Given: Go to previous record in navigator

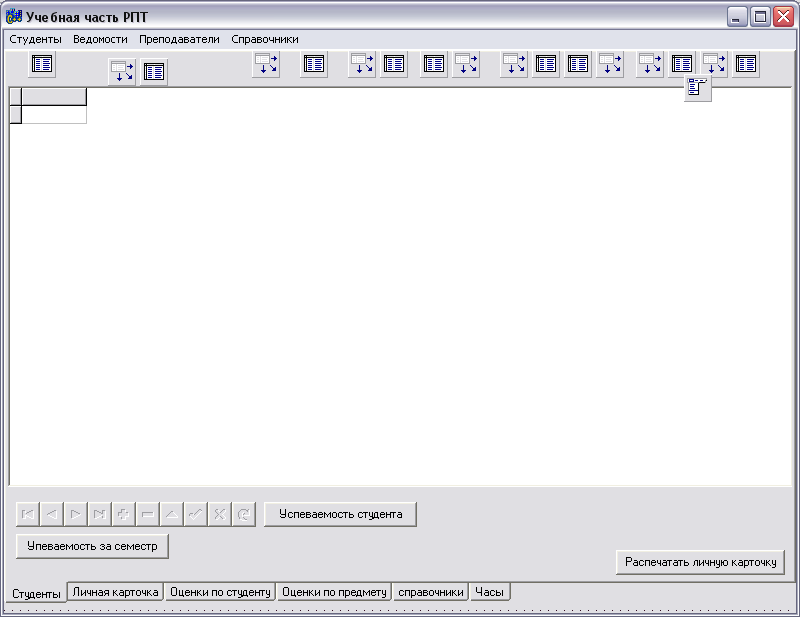Looking at the screenshot, I should (x=52, y=514).
